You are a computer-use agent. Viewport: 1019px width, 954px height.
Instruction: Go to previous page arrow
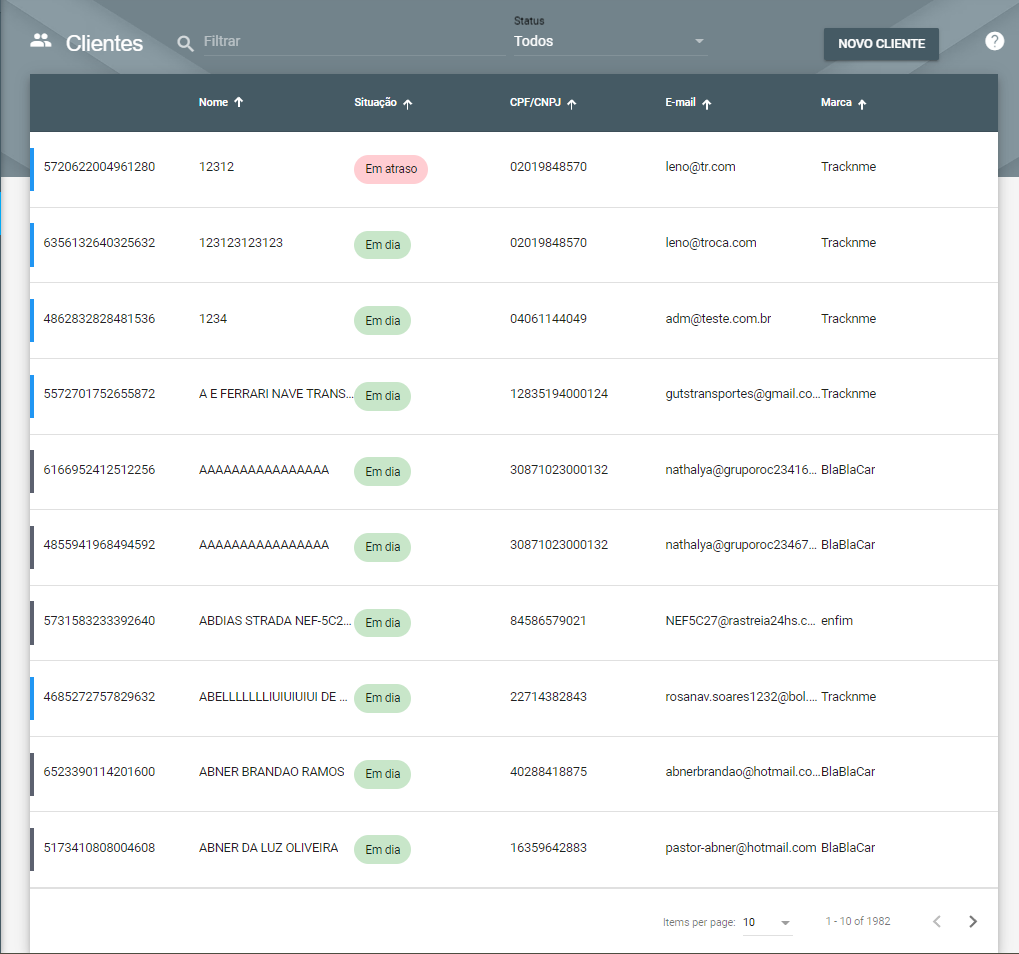tap(936, 922)
